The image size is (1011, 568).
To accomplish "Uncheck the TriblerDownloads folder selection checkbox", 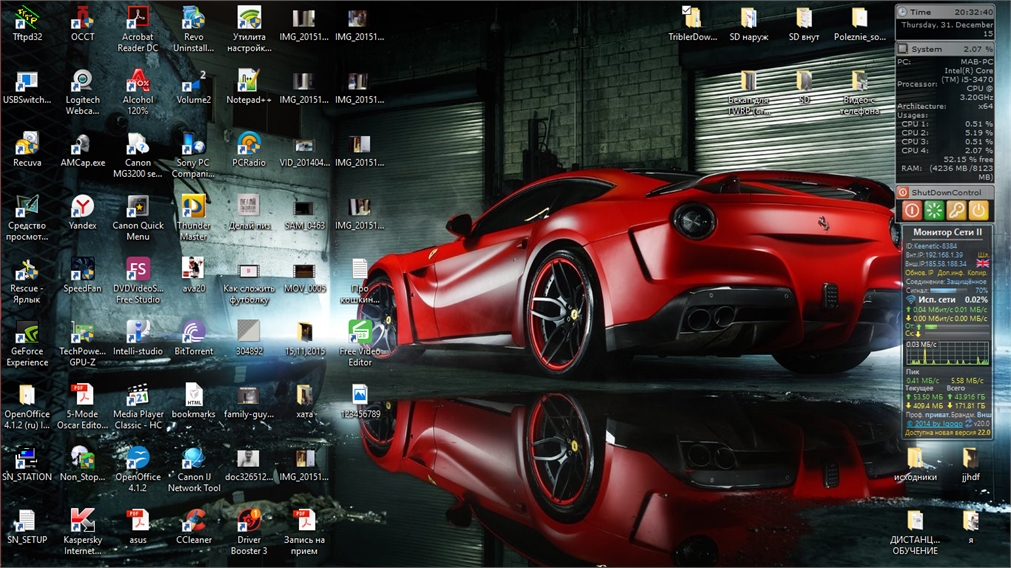I will pos(686,11).
